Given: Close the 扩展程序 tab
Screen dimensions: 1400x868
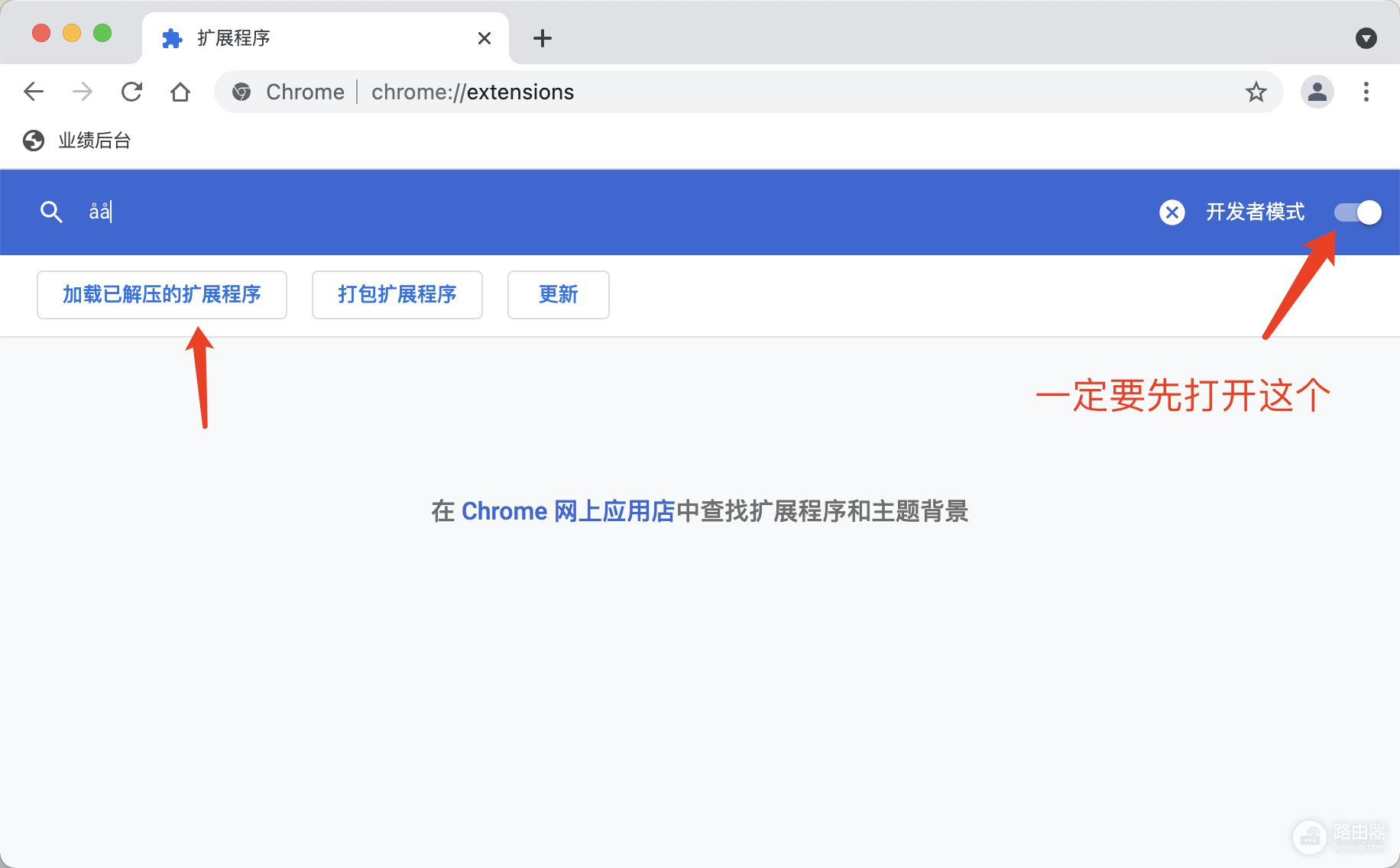Looking at the screenshot, I should [x=484, y=38].
